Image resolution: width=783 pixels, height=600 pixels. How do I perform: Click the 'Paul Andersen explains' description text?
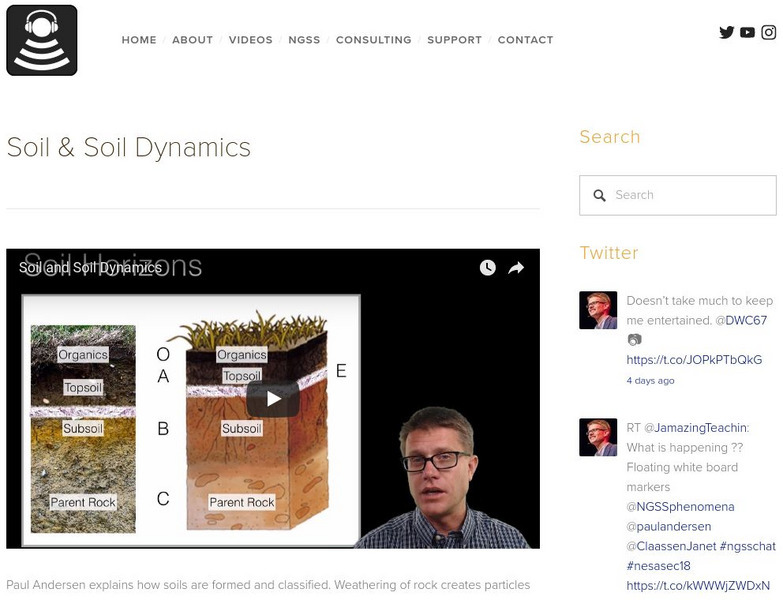(268, 585)
